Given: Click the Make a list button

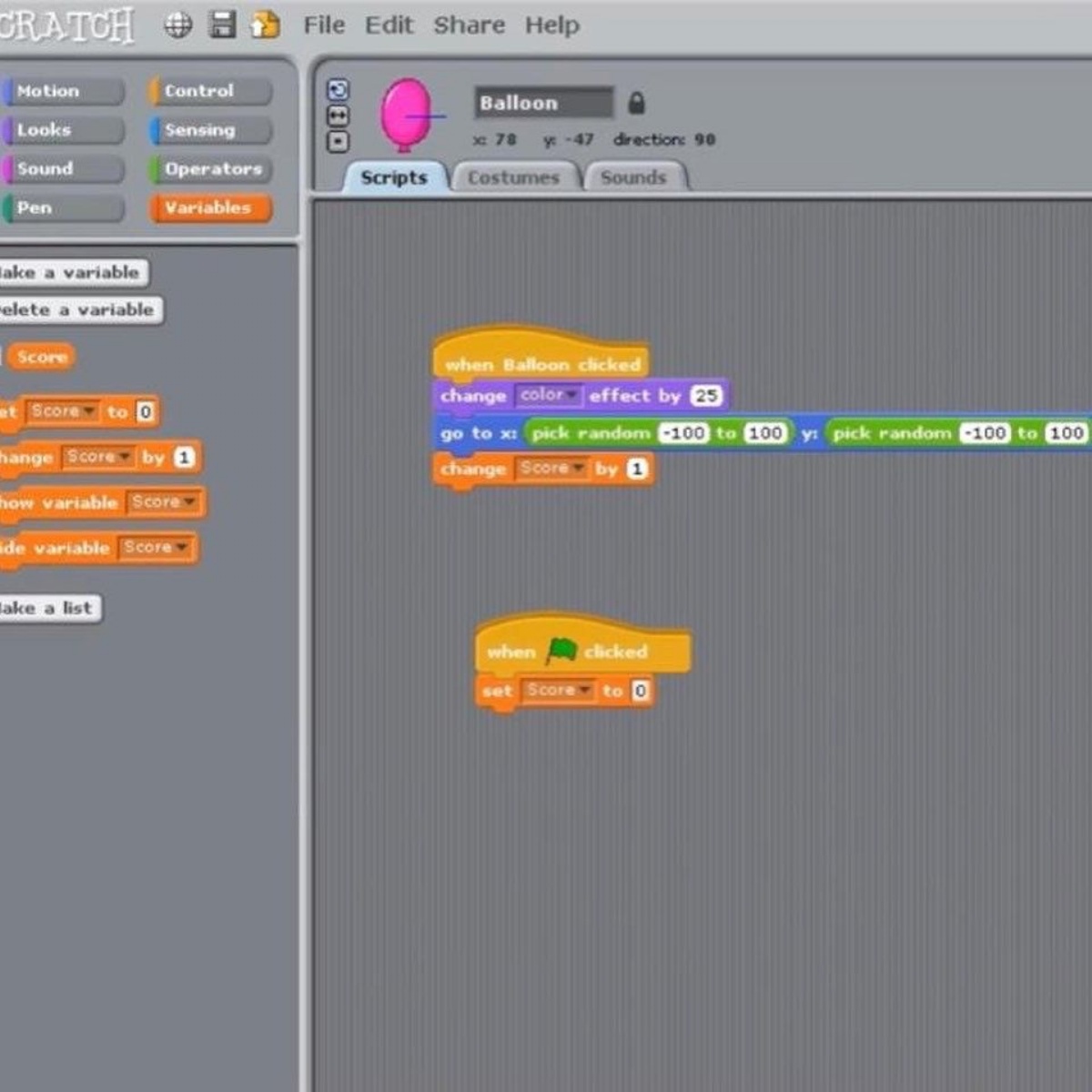Looking at the screenshot, I should [49, 608].
